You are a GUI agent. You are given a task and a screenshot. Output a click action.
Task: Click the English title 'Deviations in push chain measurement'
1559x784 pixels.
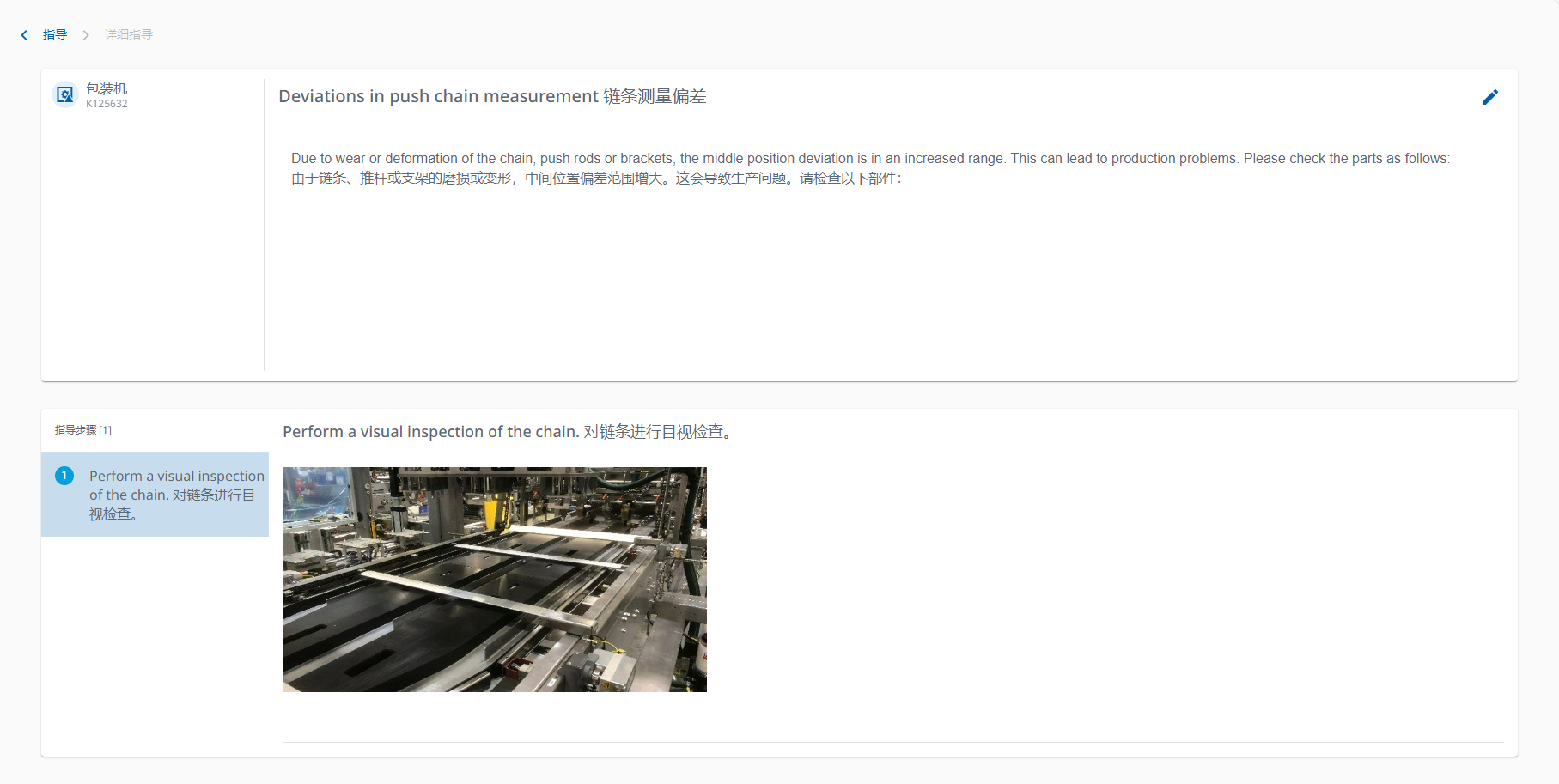[x=438, y=96]
